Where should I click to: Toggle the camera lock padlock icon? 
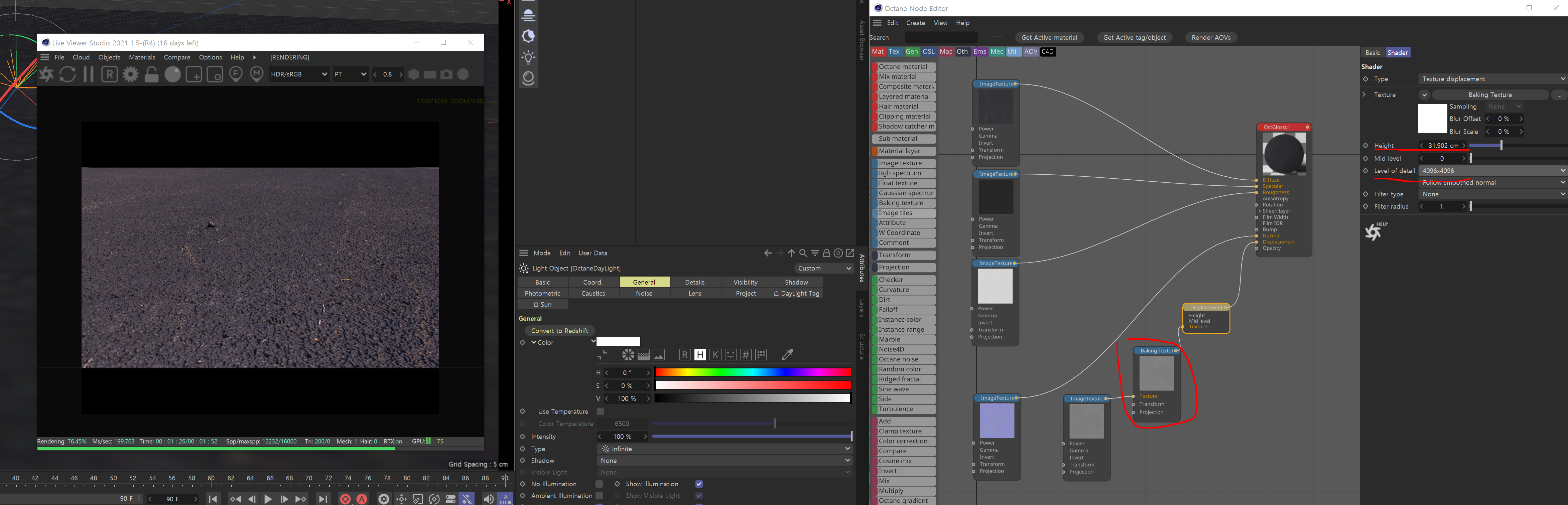coord(152,74)
